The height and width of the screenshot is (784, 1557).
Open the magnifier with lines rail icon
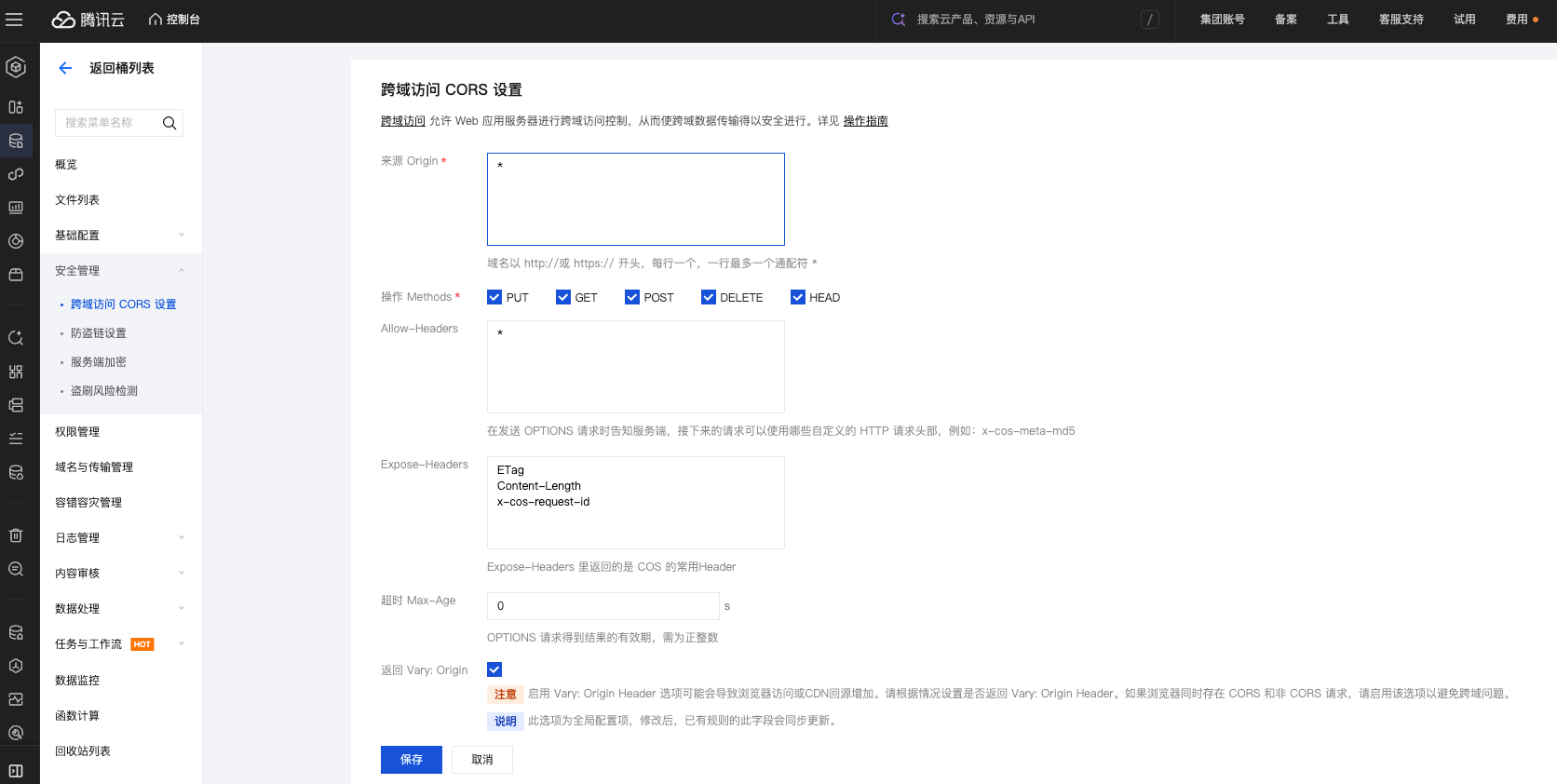pyautogui.click(x=16, y=569)
